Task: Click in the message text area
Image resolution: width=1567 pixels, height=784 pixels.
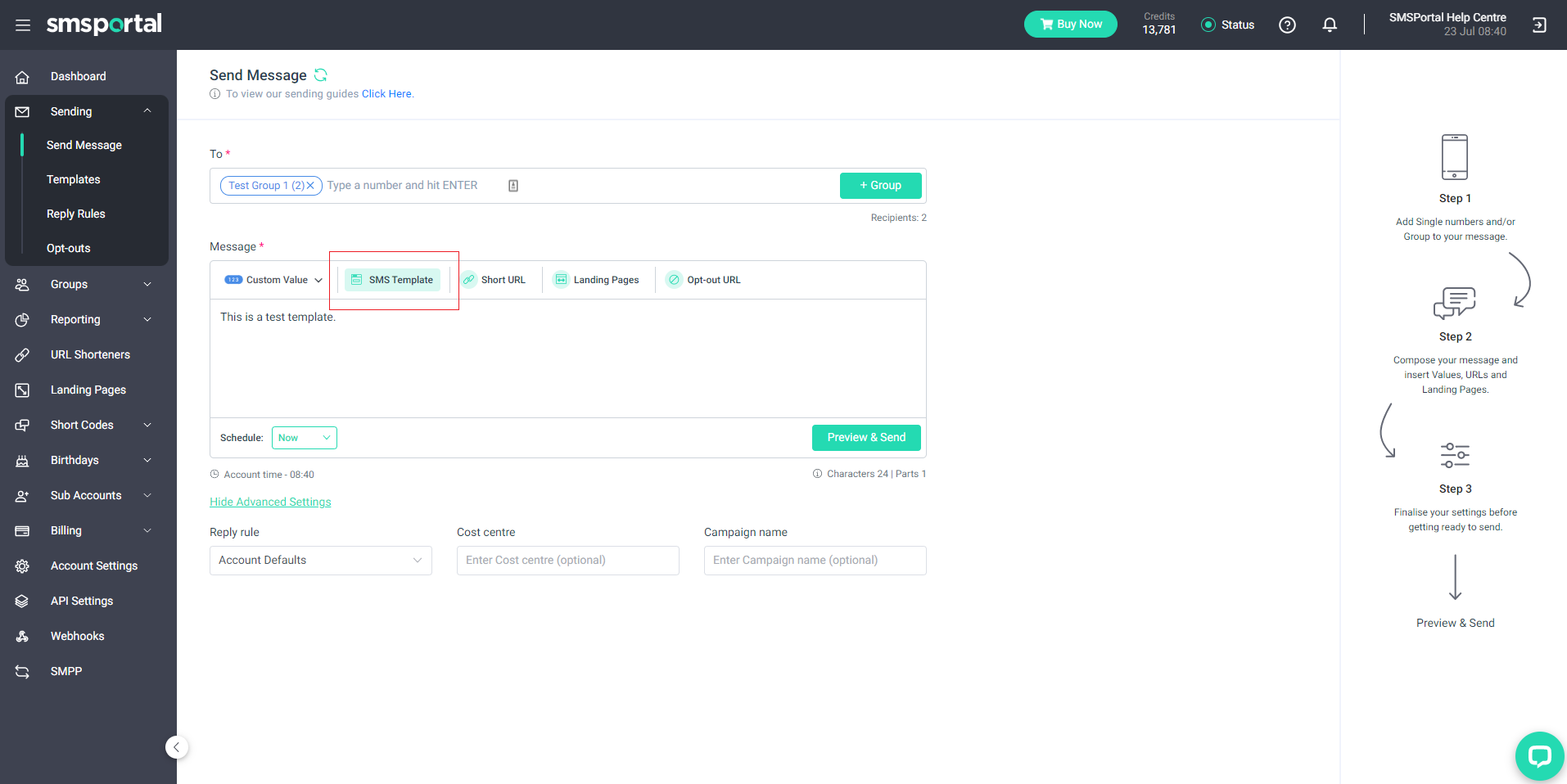Action: pyautogui.click(x=568, y=358)
